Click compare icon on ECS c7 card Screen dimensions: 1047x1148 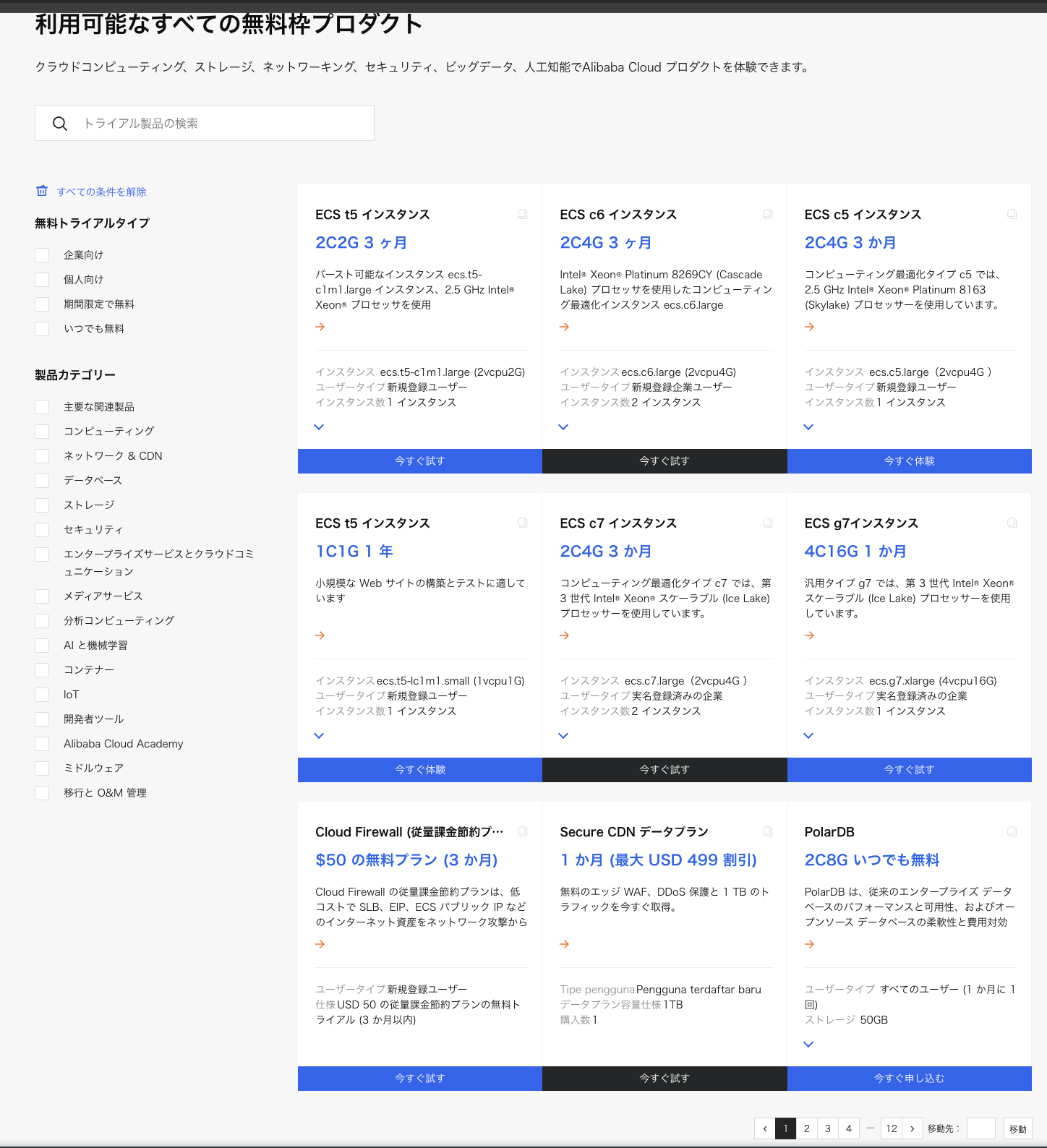tap(768, 523)
